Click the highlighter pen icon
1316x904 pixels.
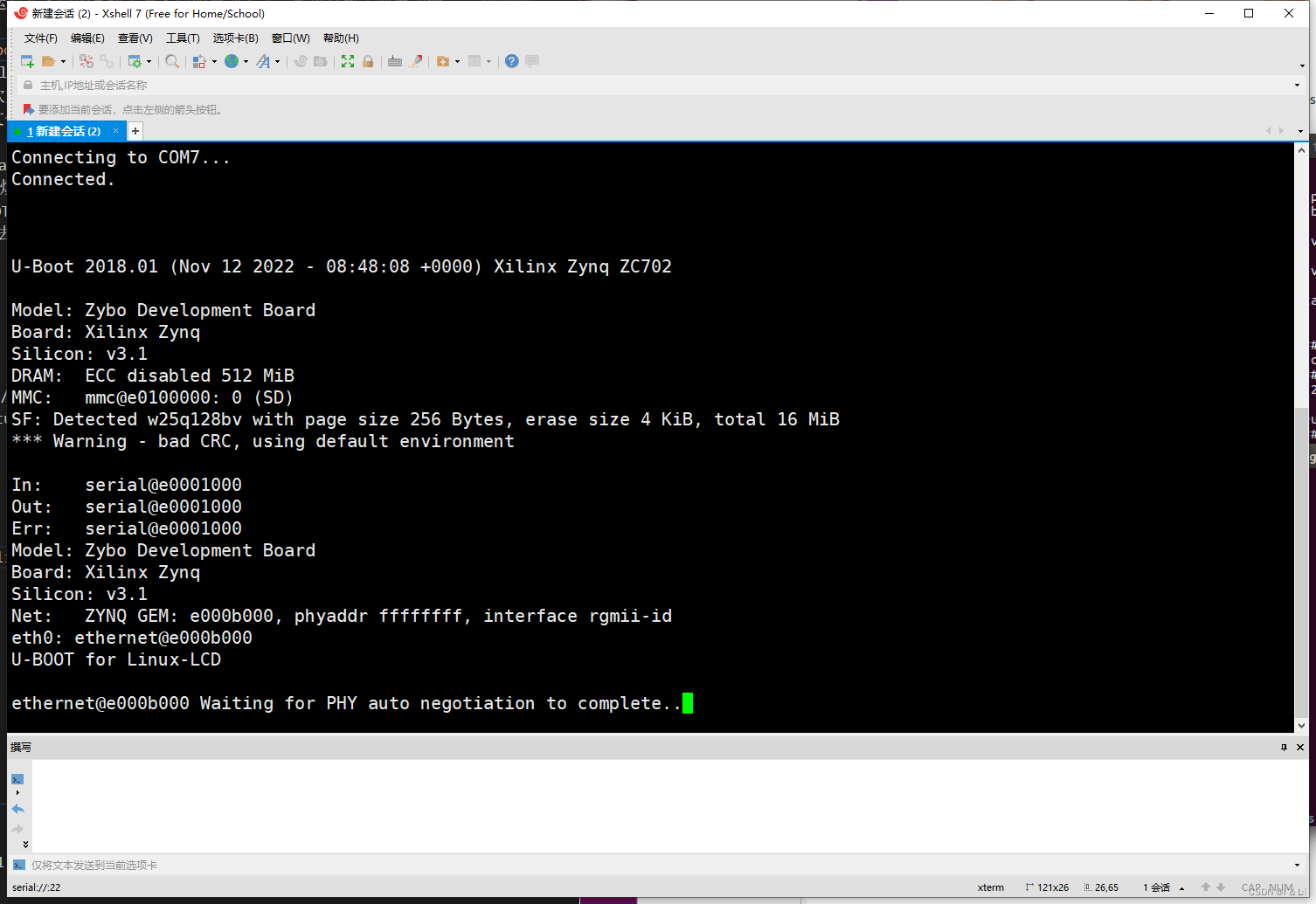tap(416, 61)
